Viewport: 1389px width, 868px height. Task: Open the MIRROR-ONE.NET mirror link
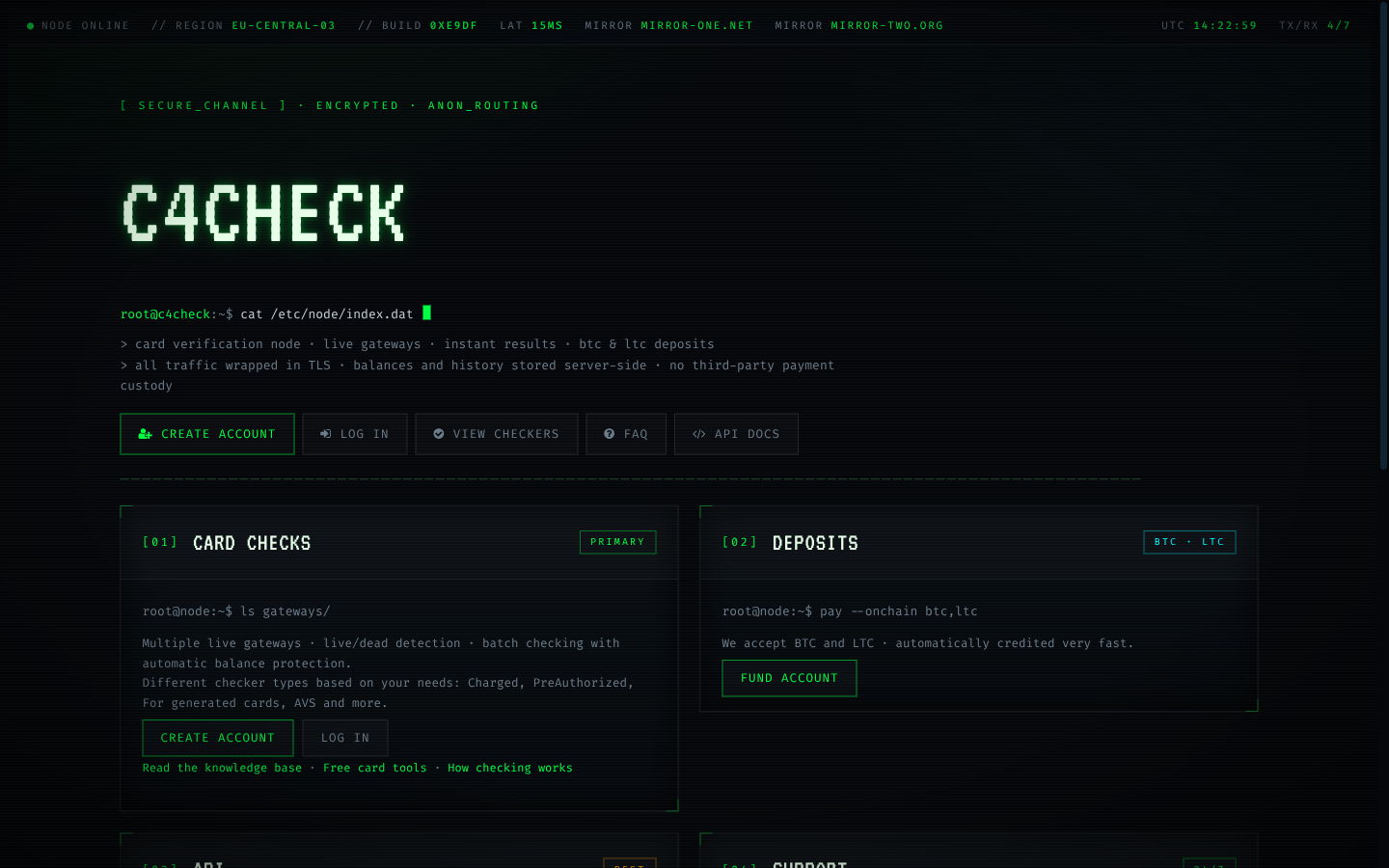coord(696,26)
